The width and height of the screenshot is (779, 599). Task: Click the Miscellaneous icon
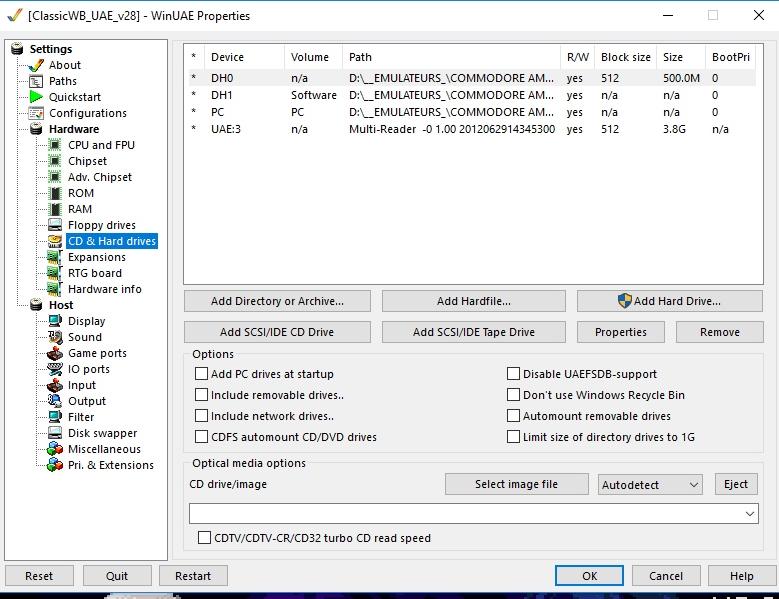[x=55, y=449]
